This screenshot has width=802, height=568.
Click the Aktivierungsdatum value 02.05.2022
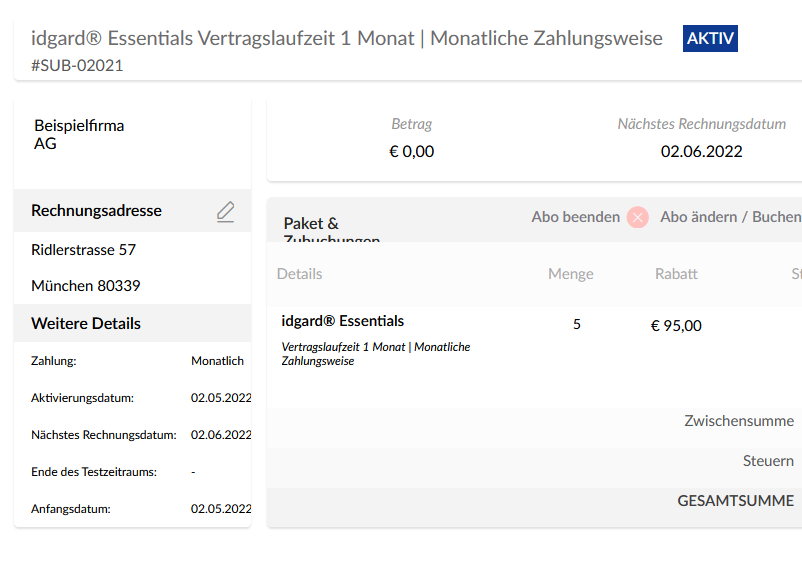click(x=221, y=398)
